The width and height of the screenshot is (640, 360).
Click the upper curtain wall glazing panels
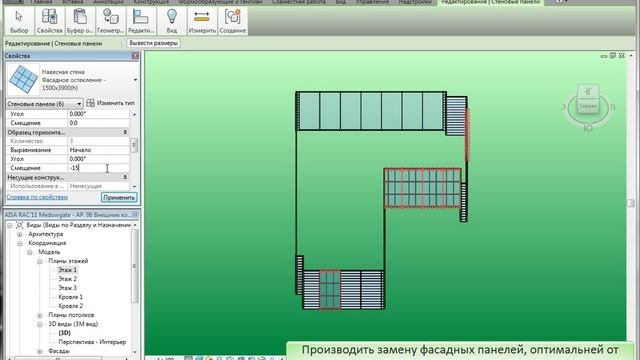371,111
